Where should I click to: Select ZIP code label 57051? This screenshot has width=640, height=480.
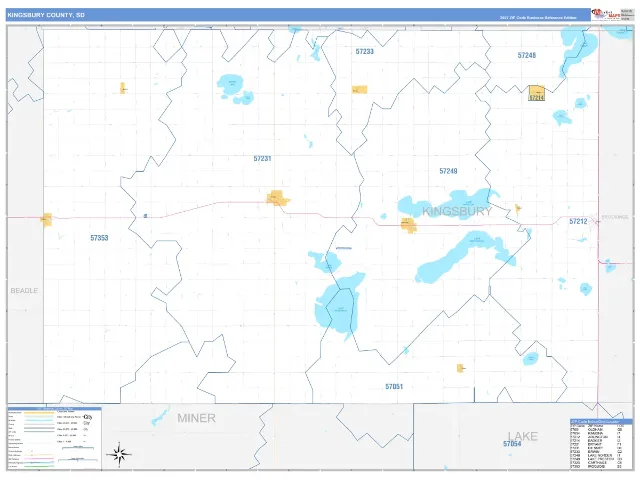point(394,386)
